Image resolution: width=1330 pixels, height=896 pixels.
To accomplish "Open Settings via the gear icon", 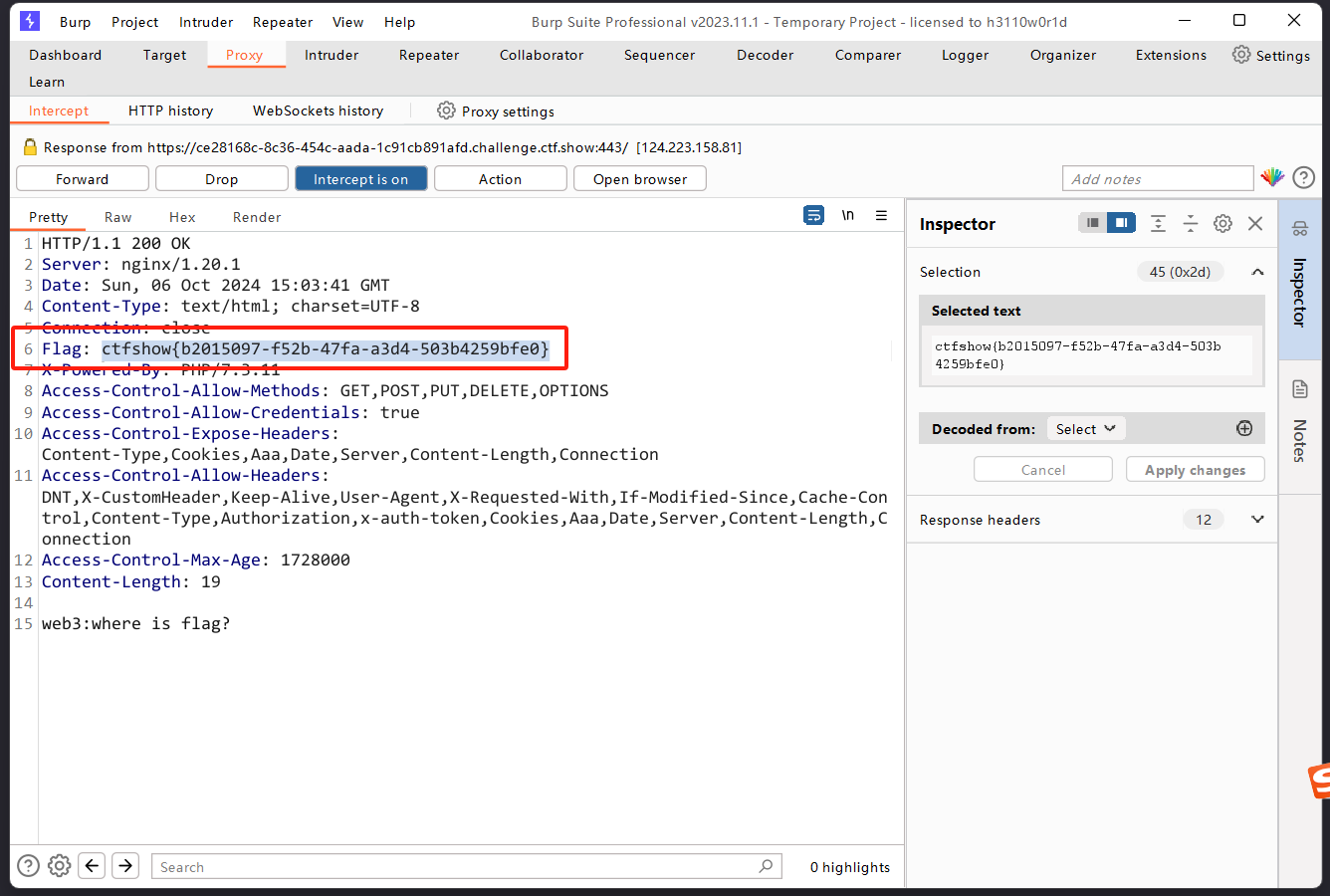I will 1241,55.
